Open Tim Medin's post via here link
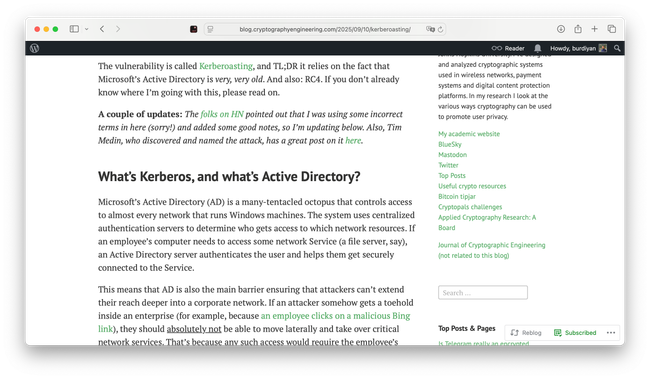The height and width of the screenshot is (379, 650). [353, 141]
